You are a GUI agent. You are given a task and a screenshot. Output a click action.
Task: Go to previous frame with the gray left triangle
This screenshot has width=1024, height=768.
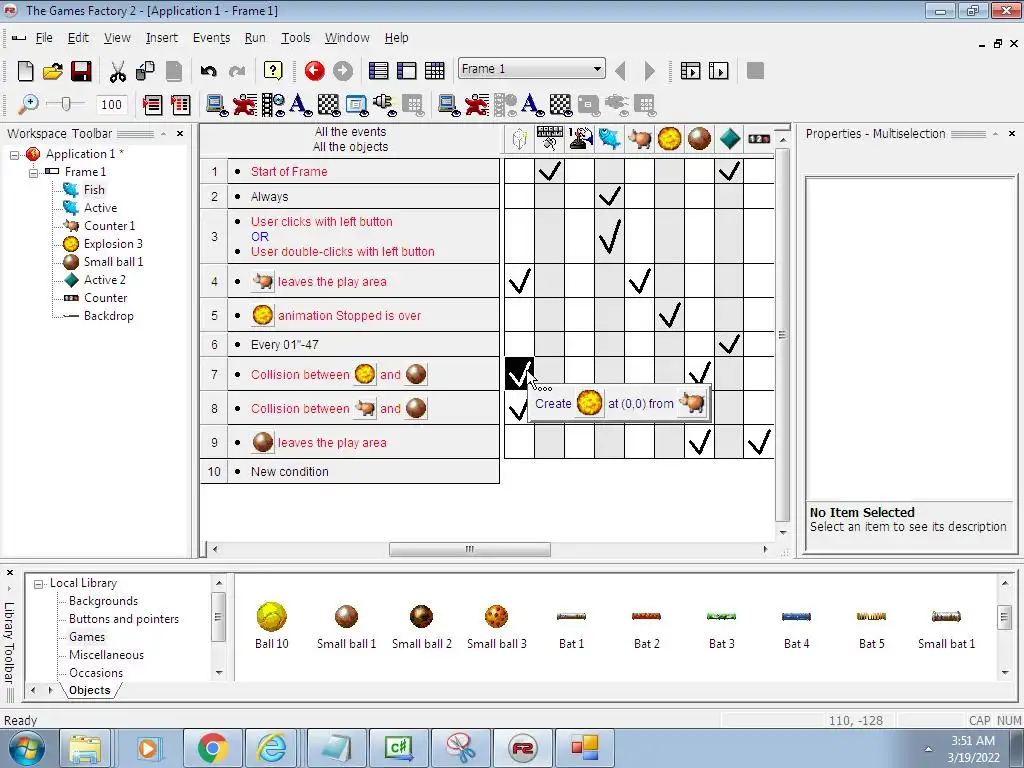tap(621, 71)
